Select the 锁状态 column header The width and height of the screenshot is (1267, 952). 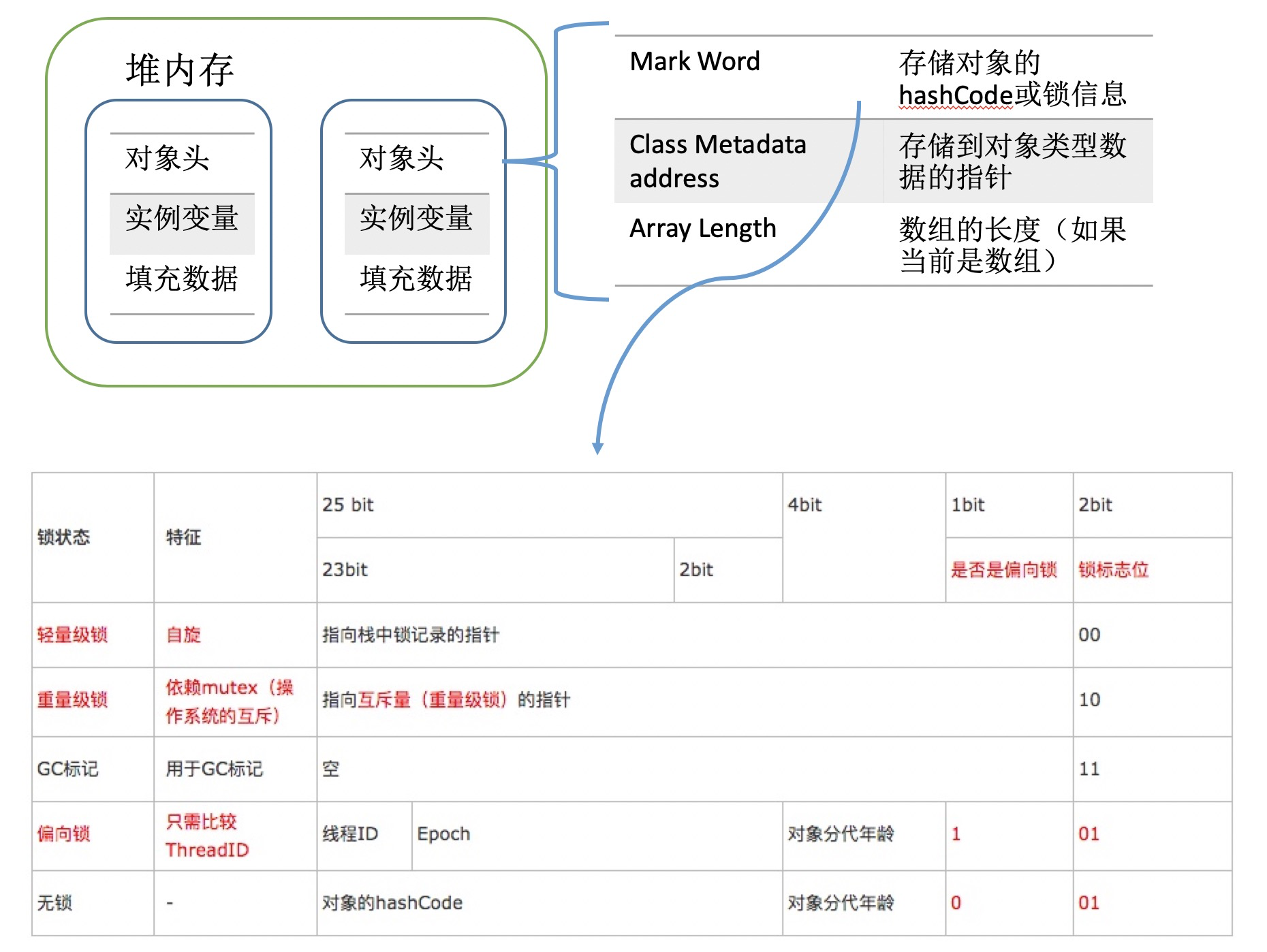(63, 537)
